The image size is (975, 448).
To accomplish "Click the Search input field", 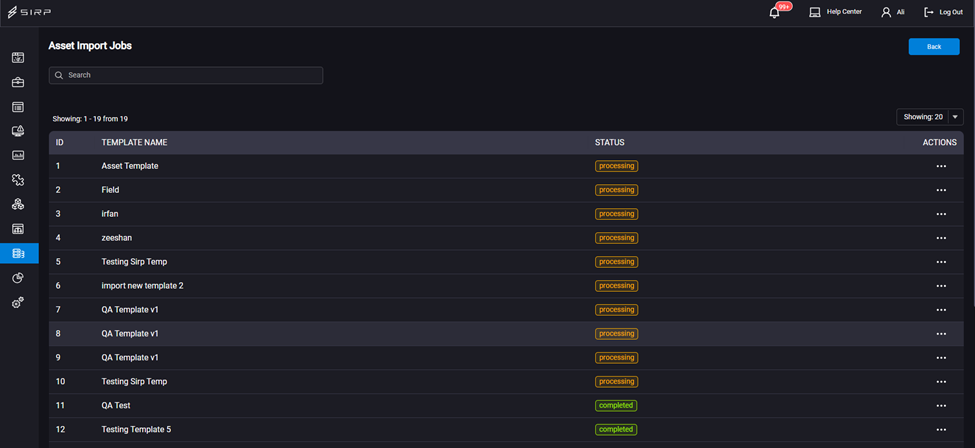I will click(186, 75).
